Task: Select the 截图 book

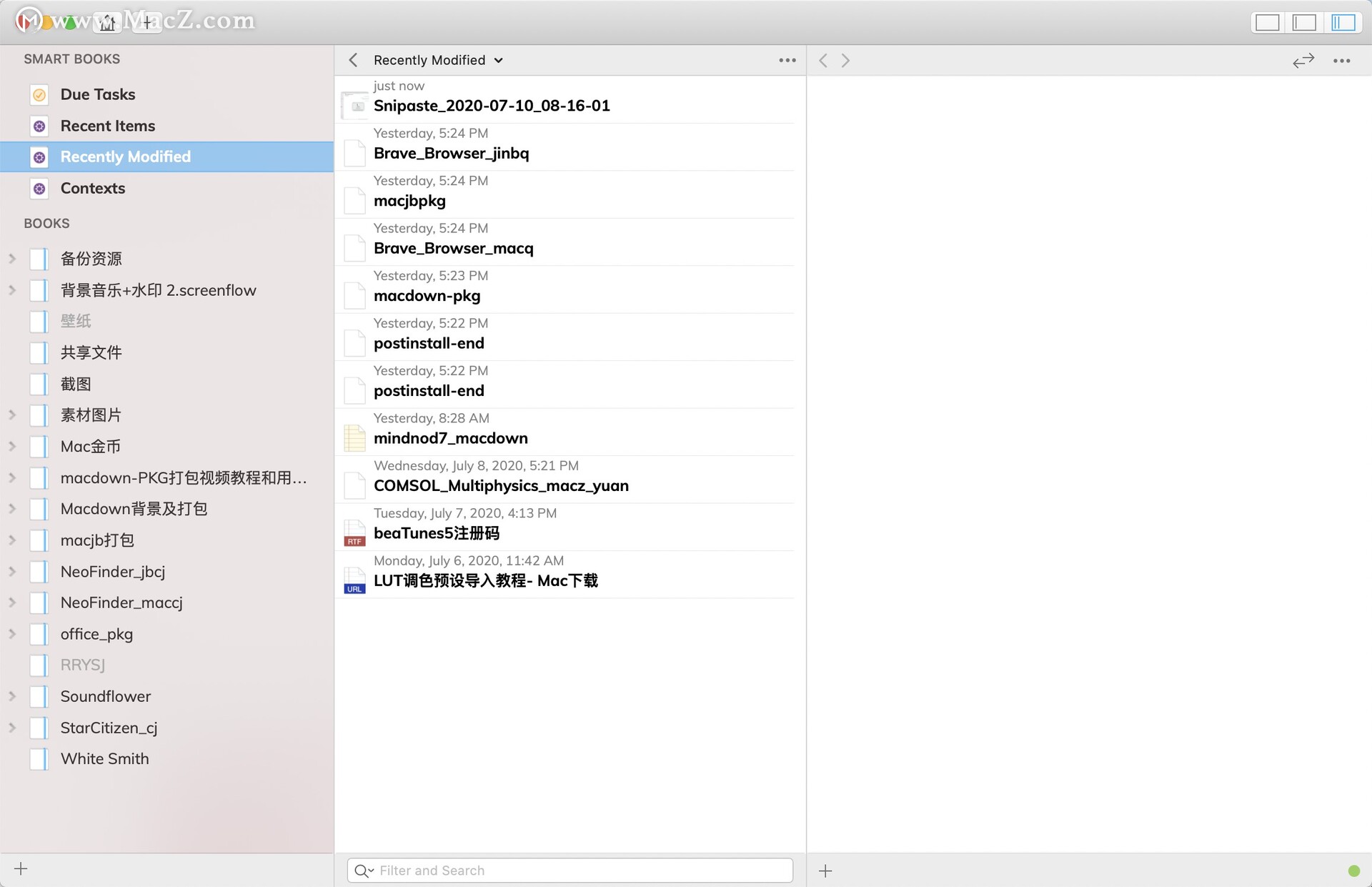Action: click(166, 384)
